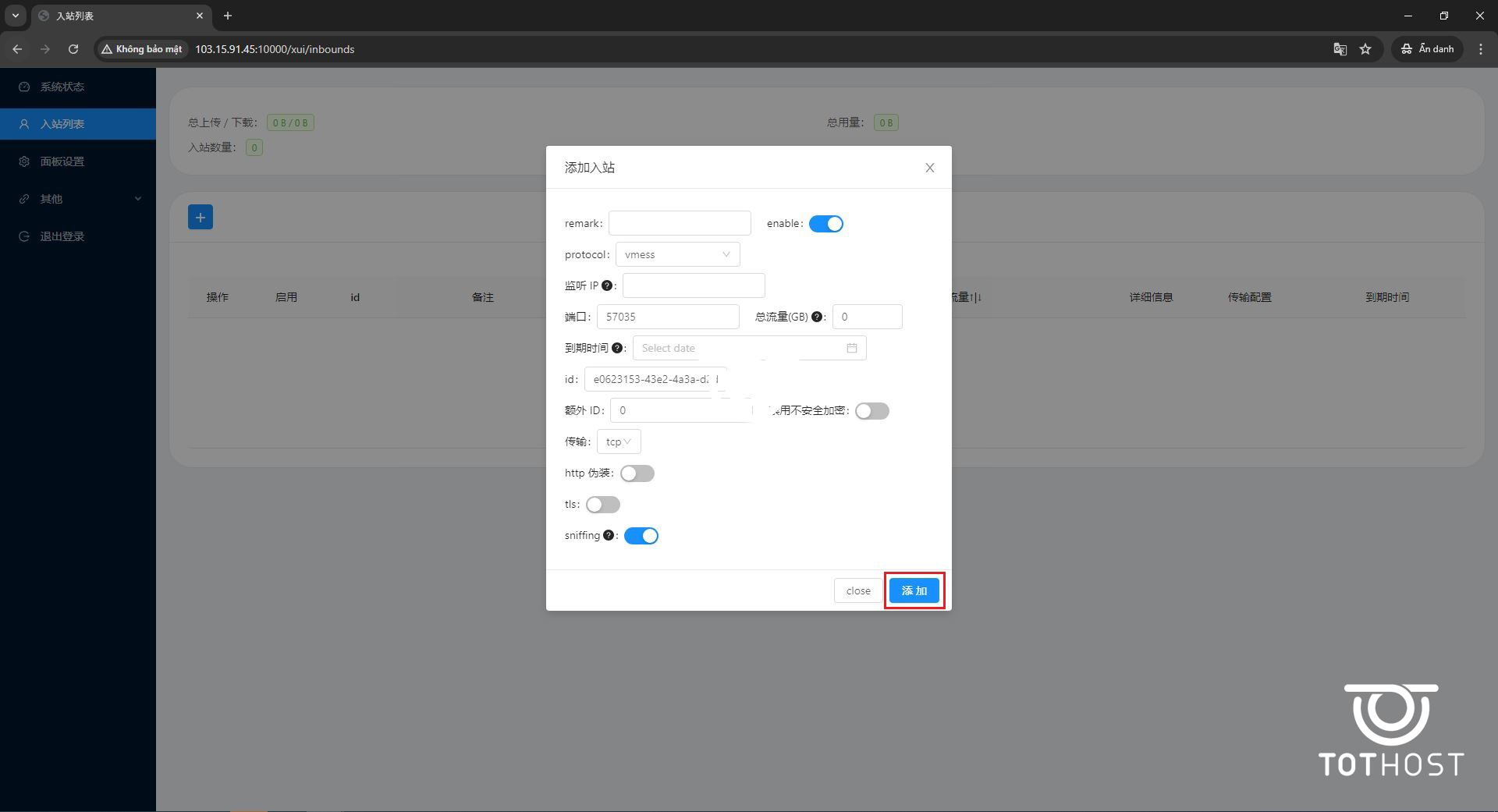The width and height of the screenshot is (1498, 812).
Task: Click the remark input field
Action: 679,223
